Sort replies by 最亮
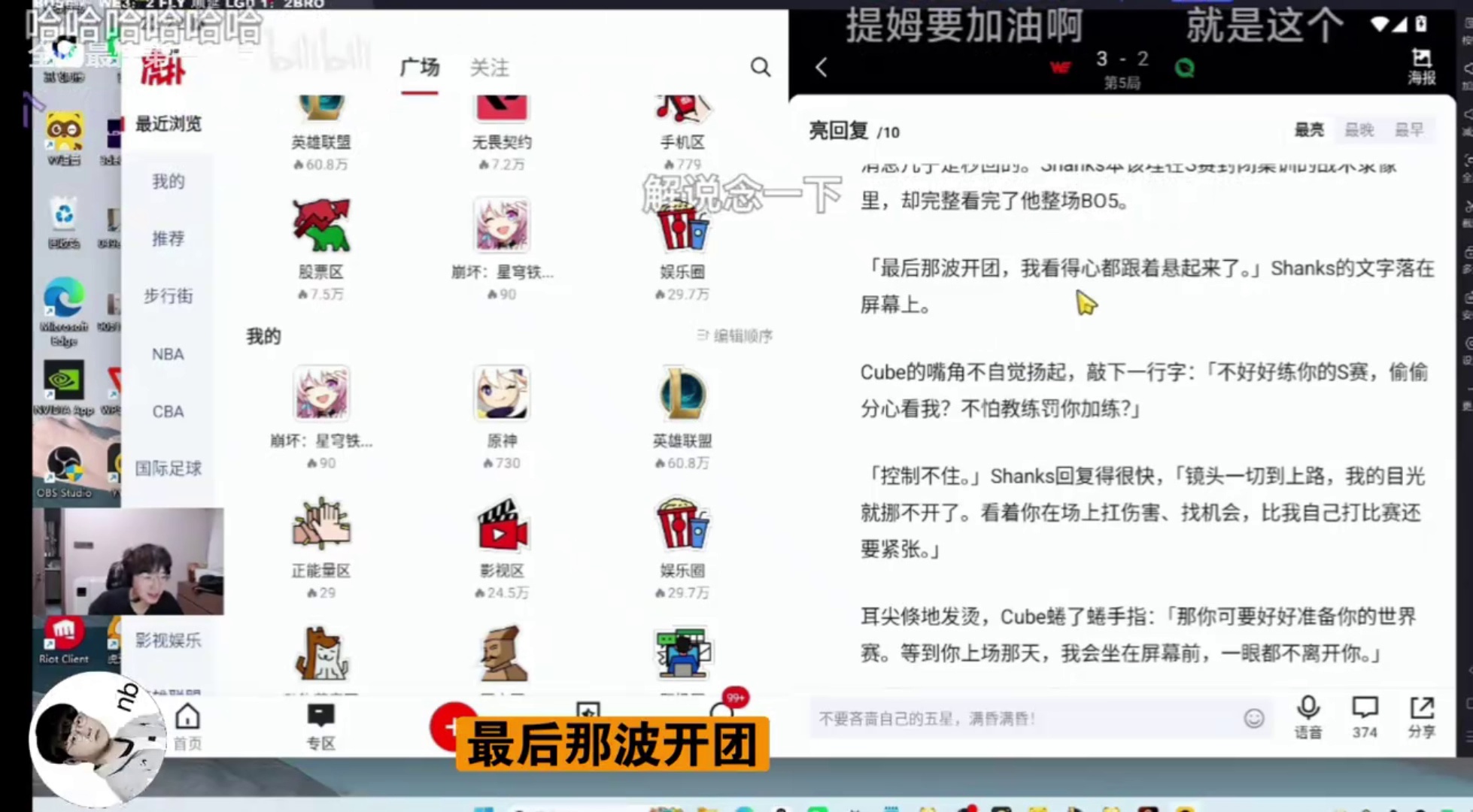 tap(1308, 130)
